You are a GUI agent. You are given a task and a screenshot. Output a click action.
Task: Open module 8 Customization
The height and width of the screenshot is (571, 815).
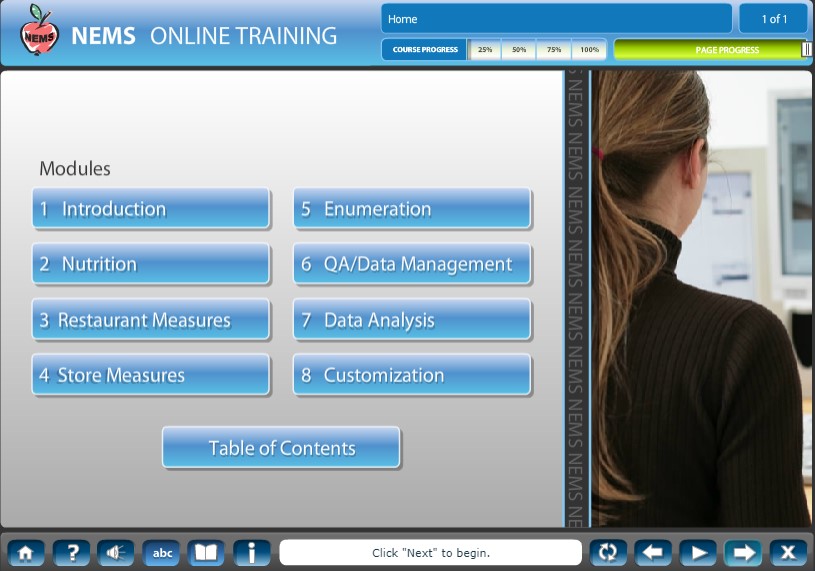[x=412, y=375]
